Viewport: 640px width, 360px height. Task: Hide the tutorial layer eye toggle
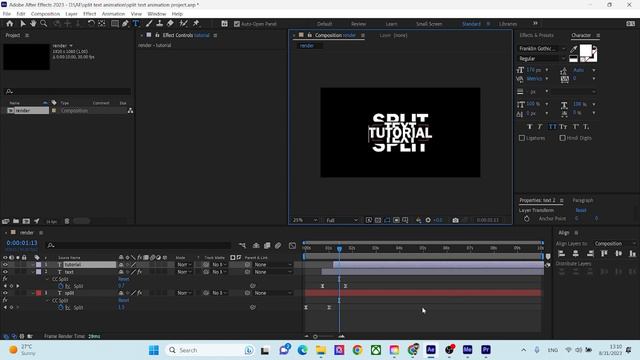5,264
